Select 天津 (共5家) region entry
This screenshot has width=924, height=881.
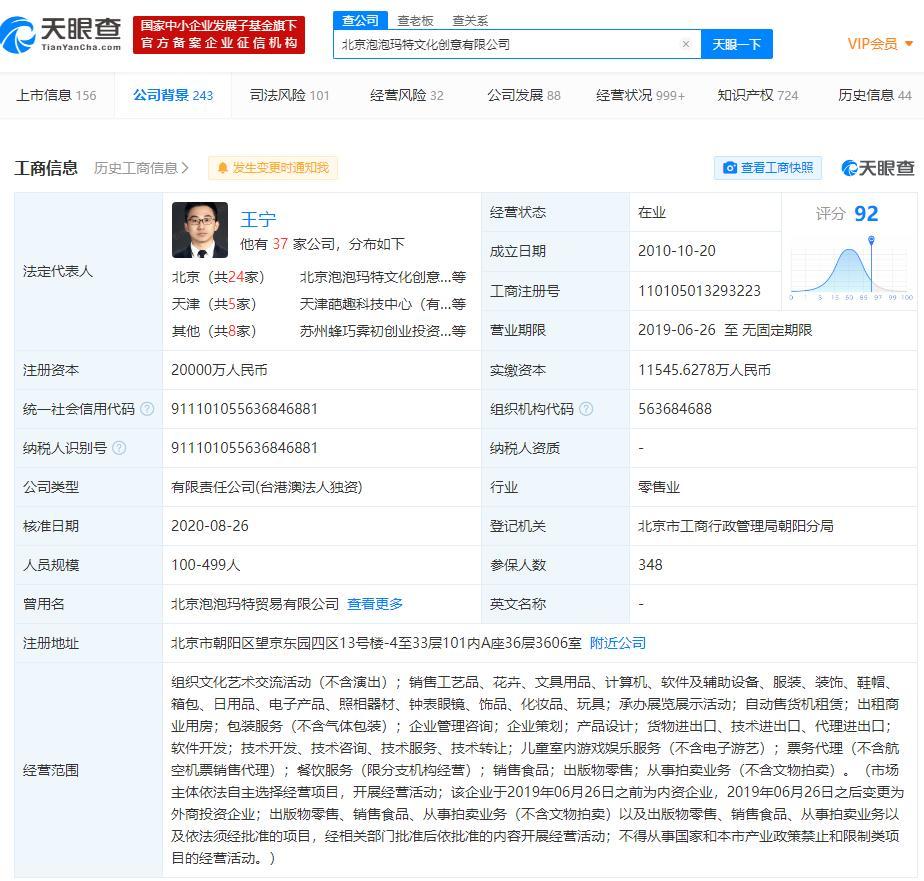point(214,304)
